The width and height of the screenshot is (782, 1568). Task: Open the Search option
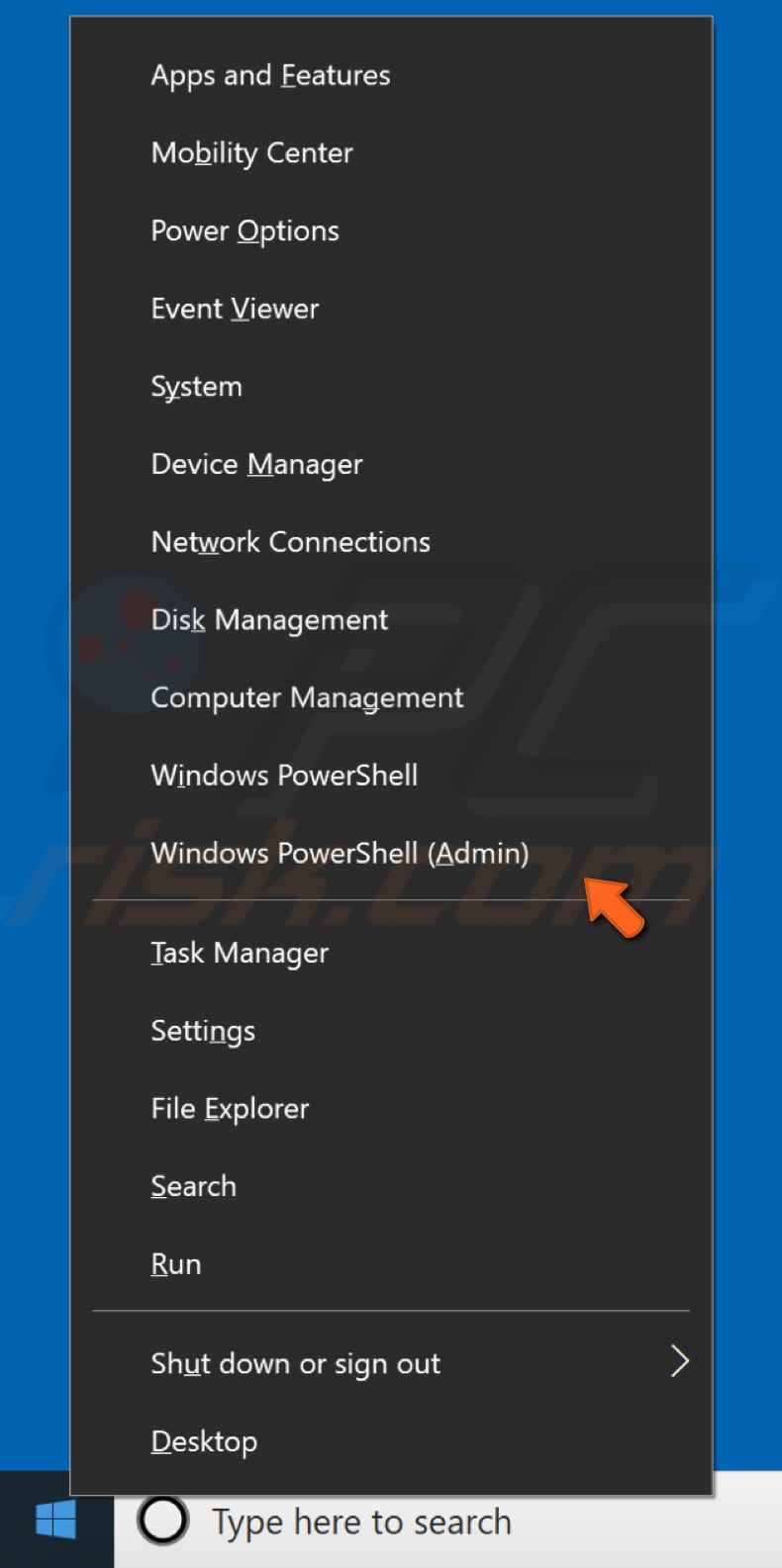(193, 1185)
